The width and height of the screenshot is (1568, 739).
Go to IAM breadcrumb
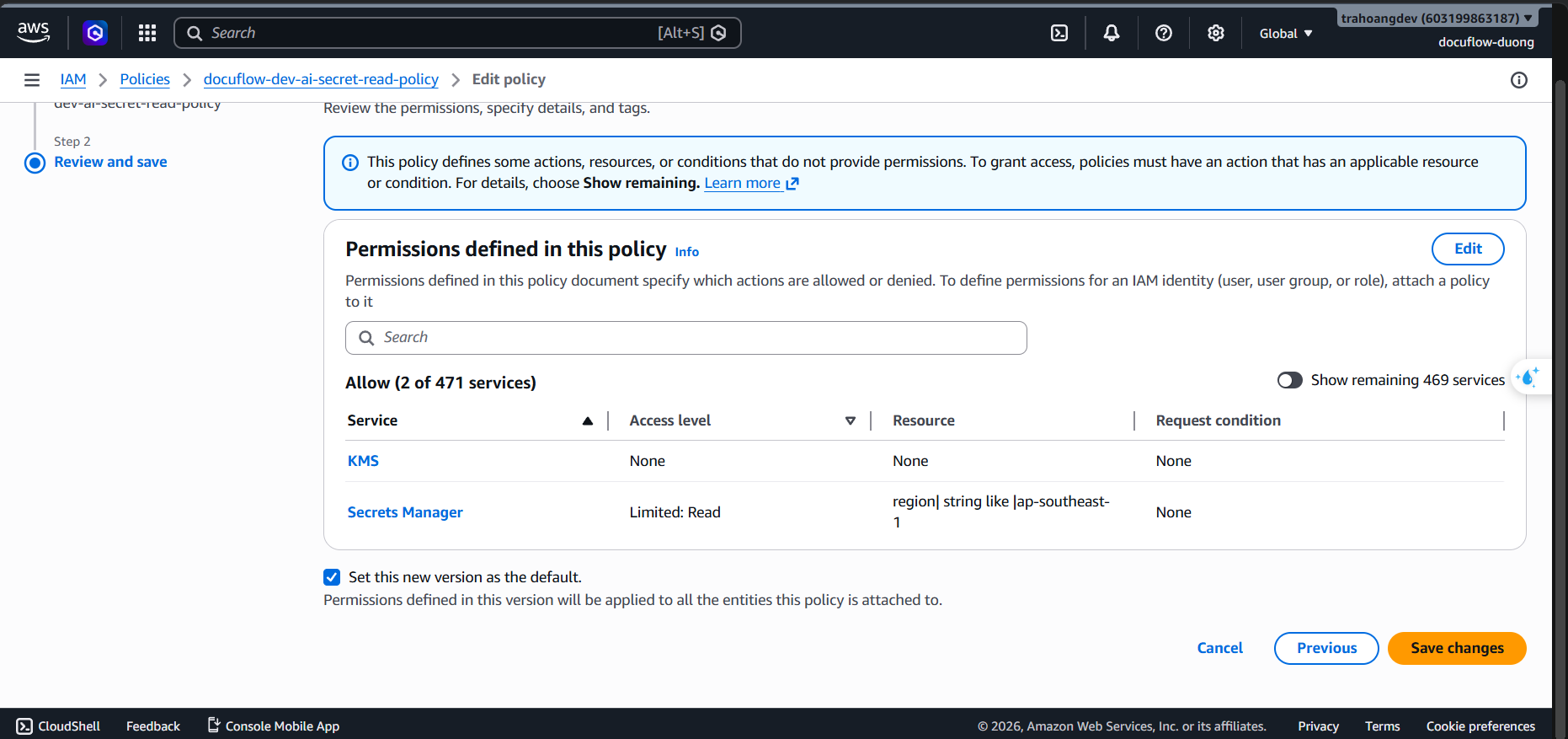click(73, 79)
